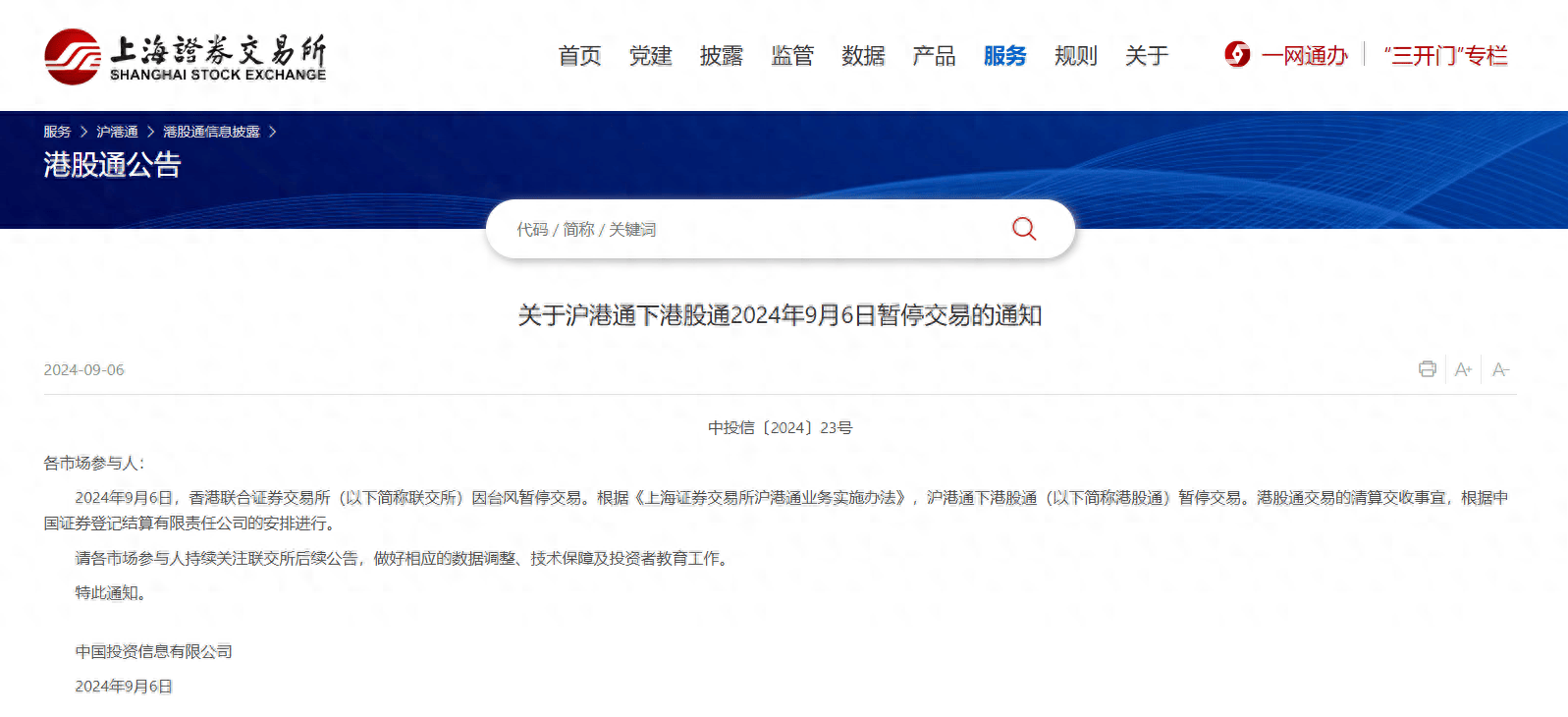Go to 港股通信息披露 in breadcrumb
The width and height of the screenshot is (1568, 717).
coord(211,132)
